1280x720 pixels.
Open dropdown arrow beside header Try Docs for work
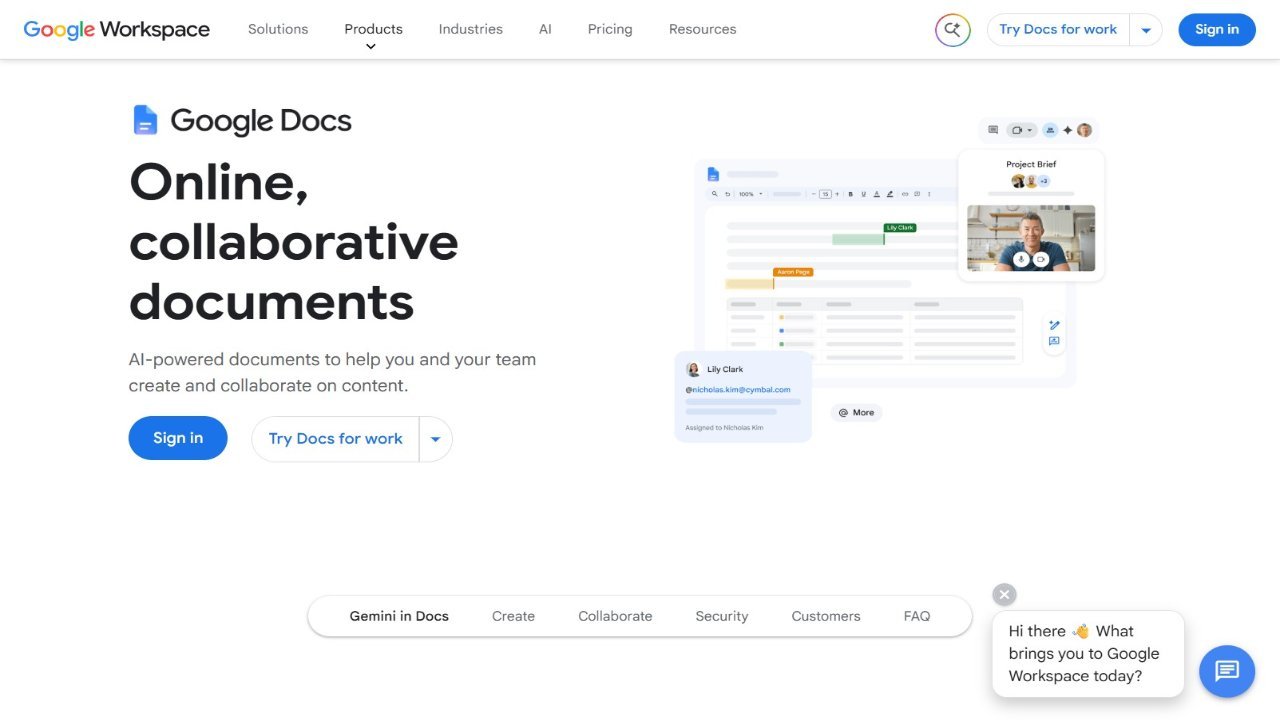(x=1146, y=30)
